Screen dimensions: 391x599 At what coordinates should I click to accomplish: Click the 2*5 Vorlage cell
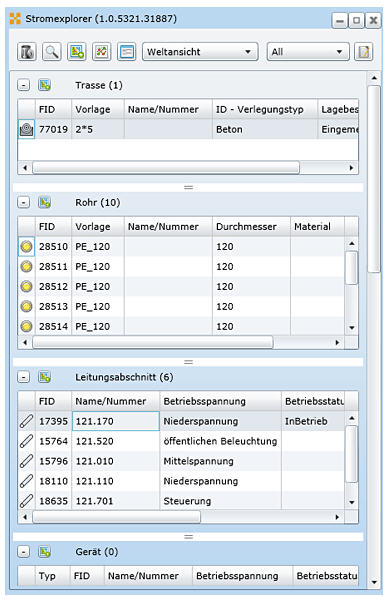point(98,129)
